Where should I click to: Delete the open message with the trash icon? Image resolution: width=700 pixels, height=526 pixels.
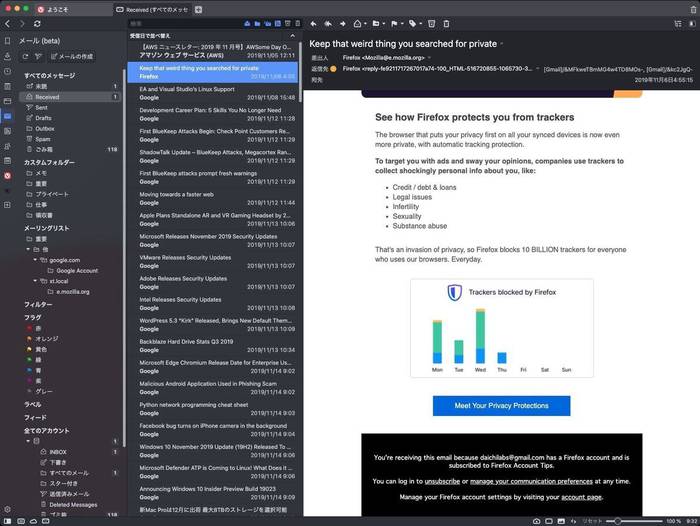pyautogui.click(x=446, y=24)
